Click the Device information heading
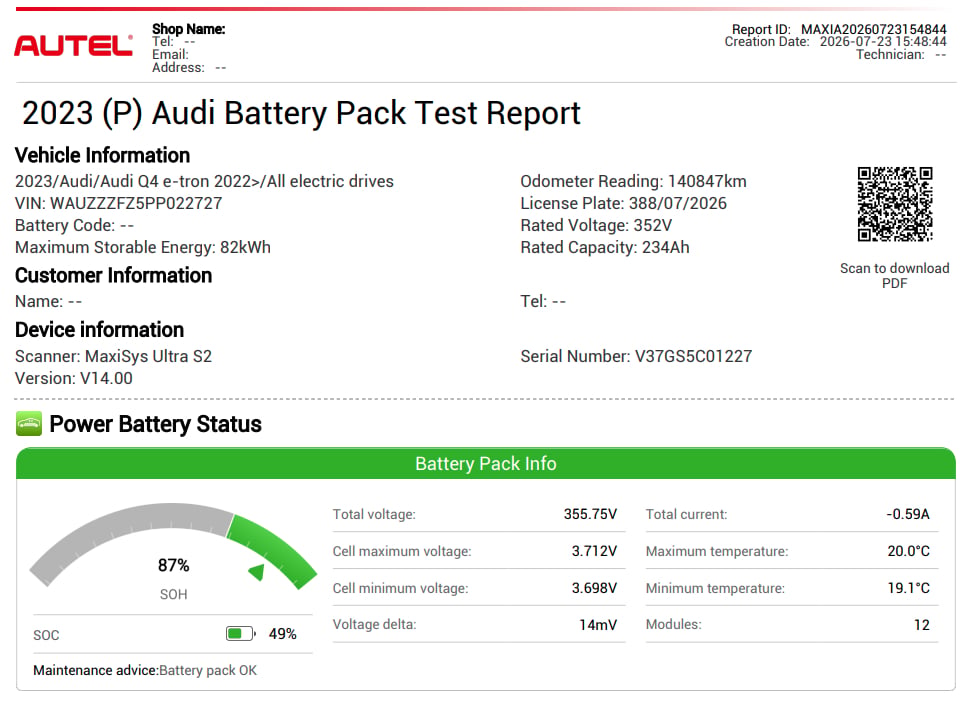The height and width of the screenshot is (702, 966). tap(99, 330)
